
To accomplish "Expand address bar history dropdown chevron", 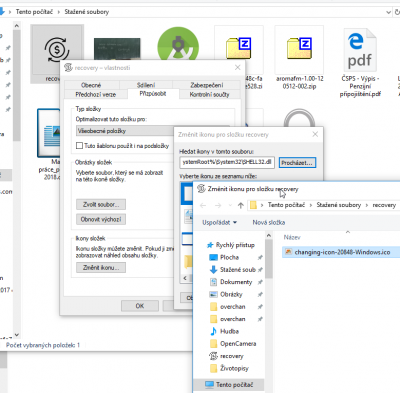I will point(388,12).
